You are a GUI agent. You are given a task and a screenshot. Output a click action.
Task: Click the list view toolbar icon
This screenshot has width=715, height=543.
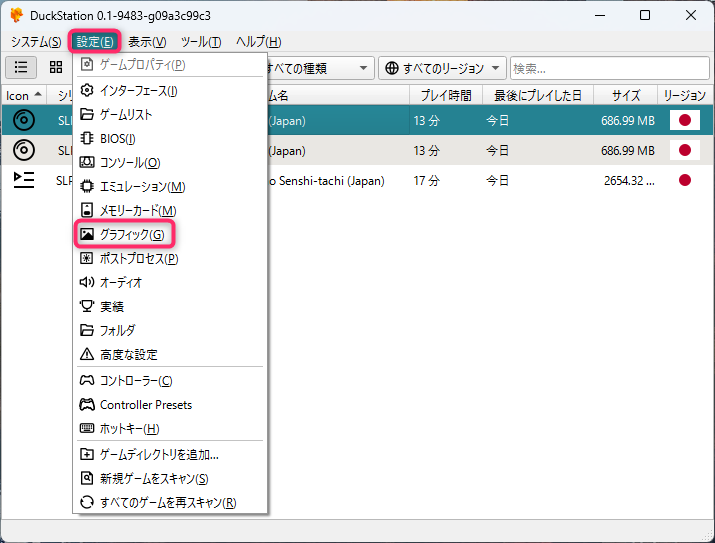tap(21, 67)
